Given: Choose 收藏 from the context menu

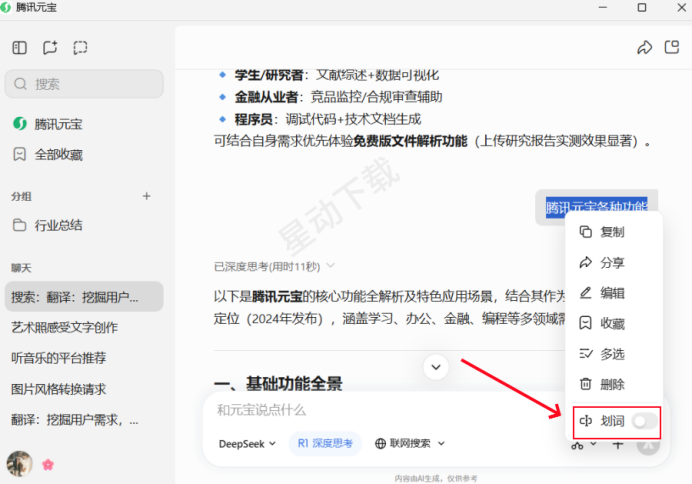Looking at the screenshot, I should (613, 323).
